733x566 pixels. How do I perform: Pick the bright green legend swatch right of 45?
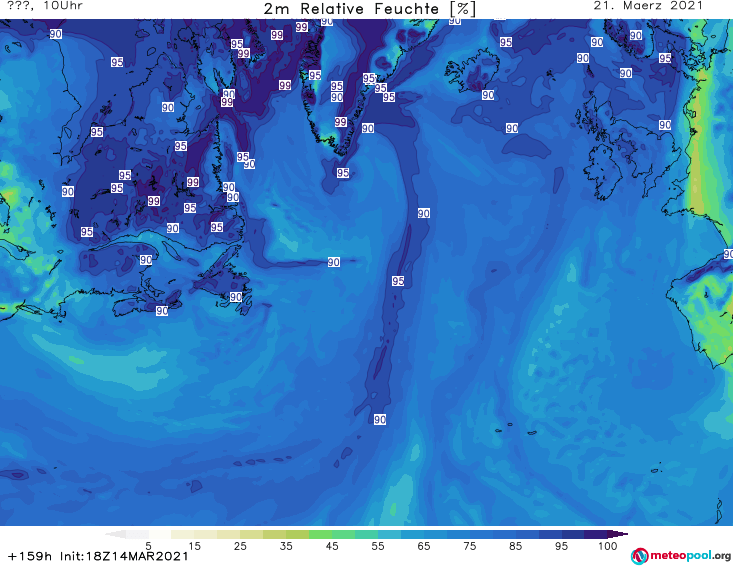pos(343,534)
